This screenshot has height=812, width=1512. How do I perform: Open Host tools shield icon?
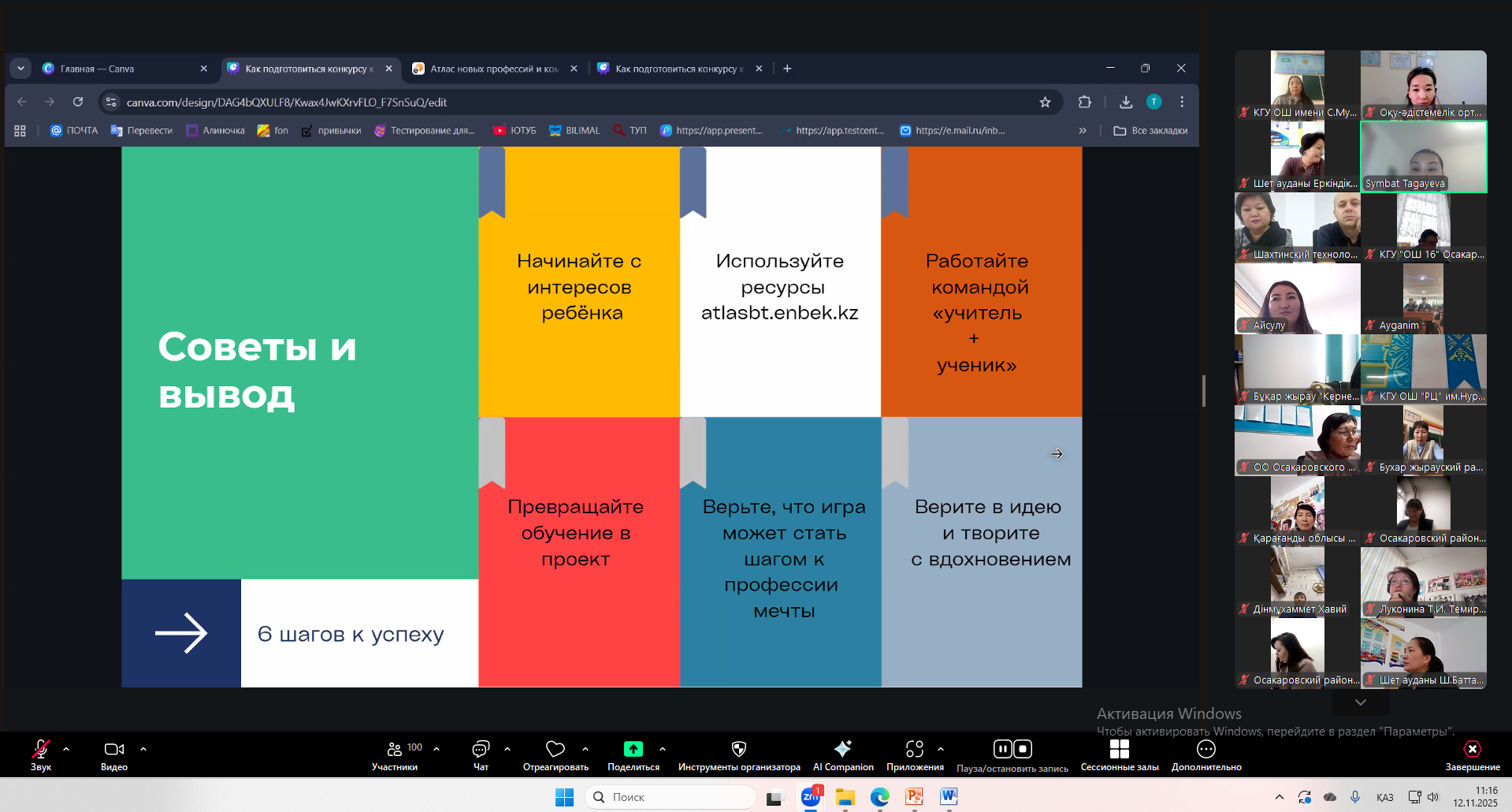pyautogui.click(x=738, y=749)
